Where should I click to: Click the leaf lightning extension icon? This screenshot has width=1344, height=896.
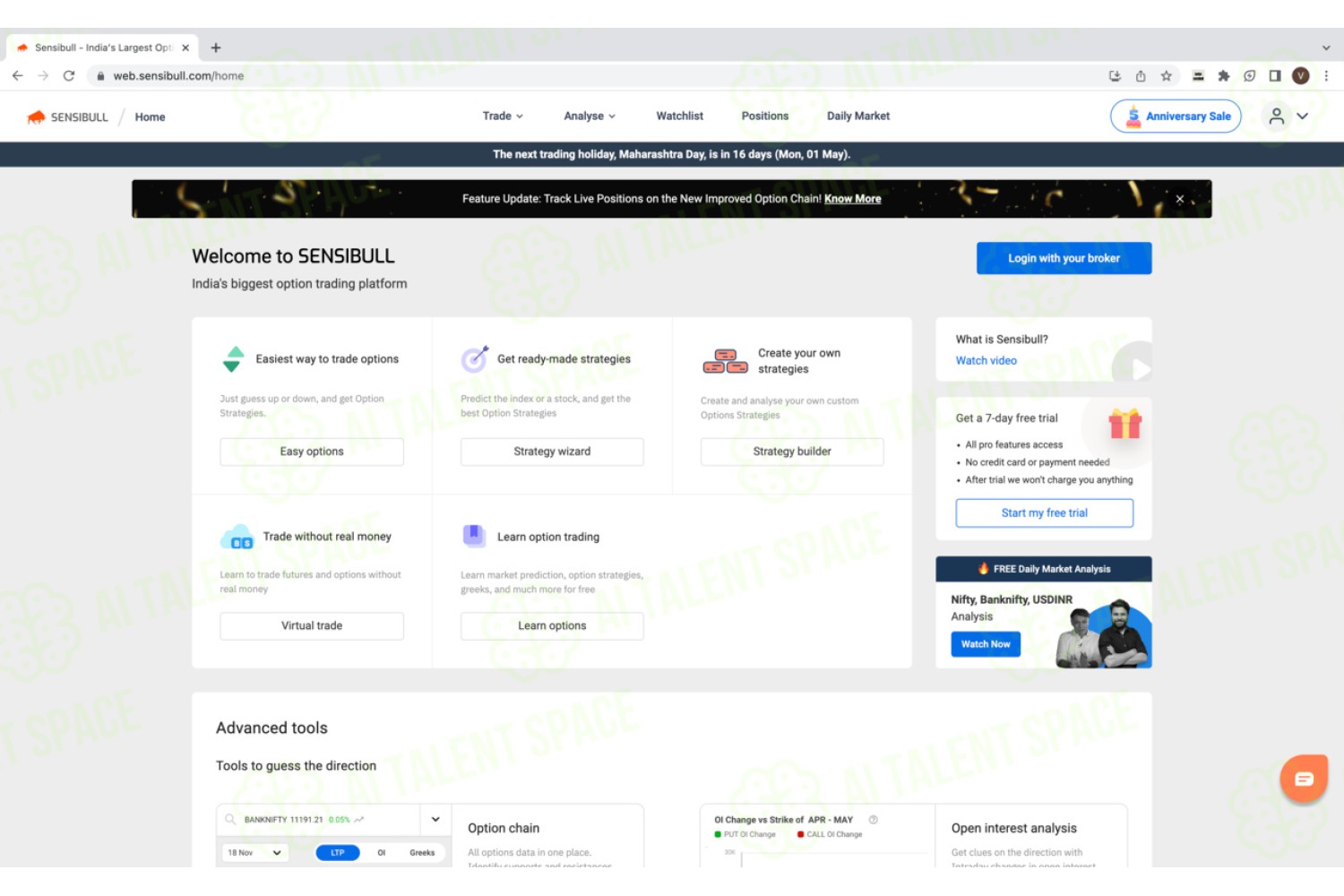pyautogui.click(x=1250, y=76)
